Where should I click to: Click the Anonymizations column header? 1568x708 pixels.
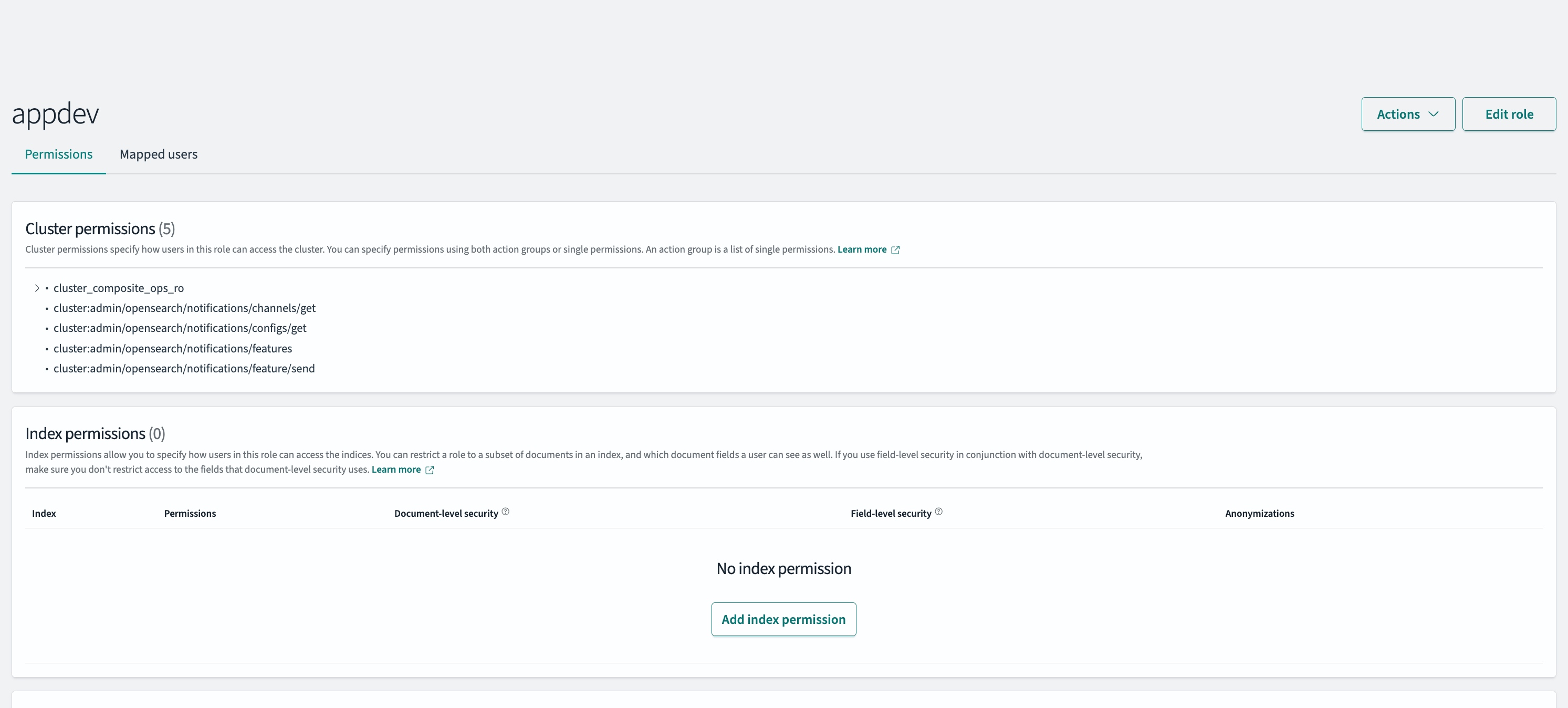1259,513
